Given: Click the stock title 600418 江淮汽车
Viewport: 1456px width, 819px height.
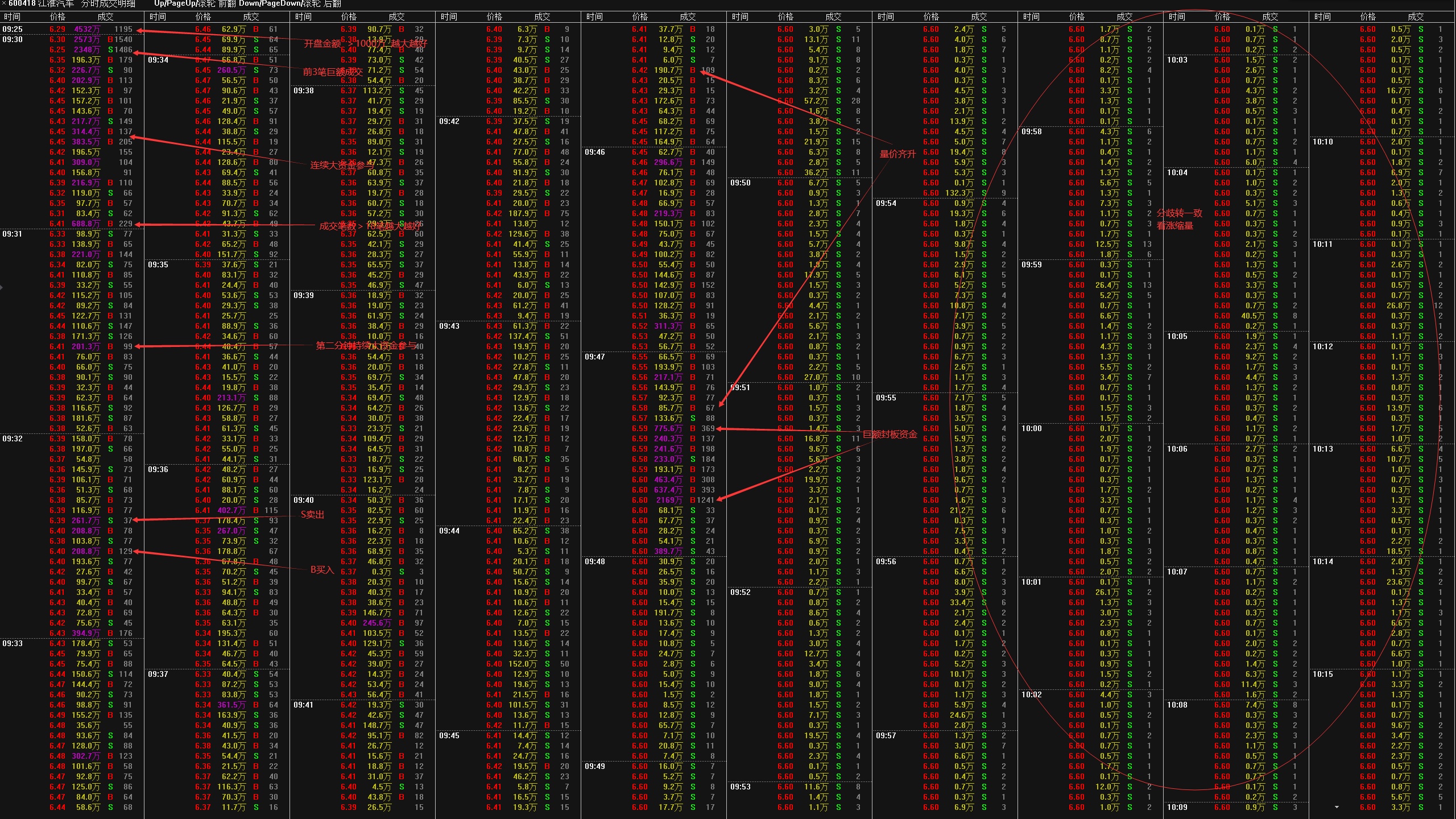Looking at the screenshot, I should coord(41,3).
